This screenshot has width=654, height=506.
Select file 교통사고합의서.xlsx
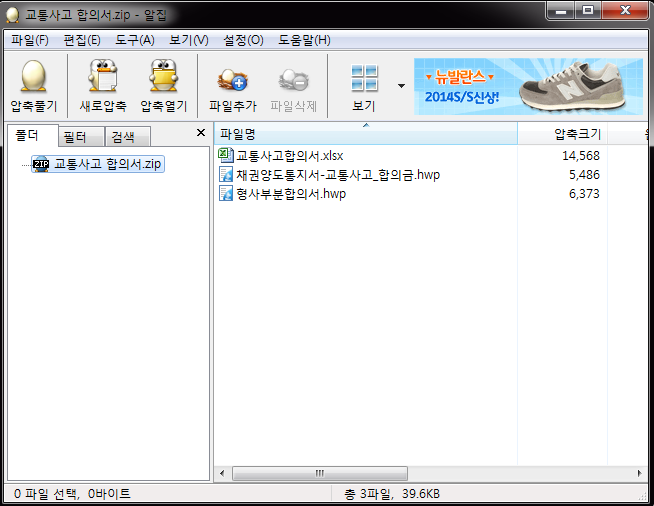[289, 156]
